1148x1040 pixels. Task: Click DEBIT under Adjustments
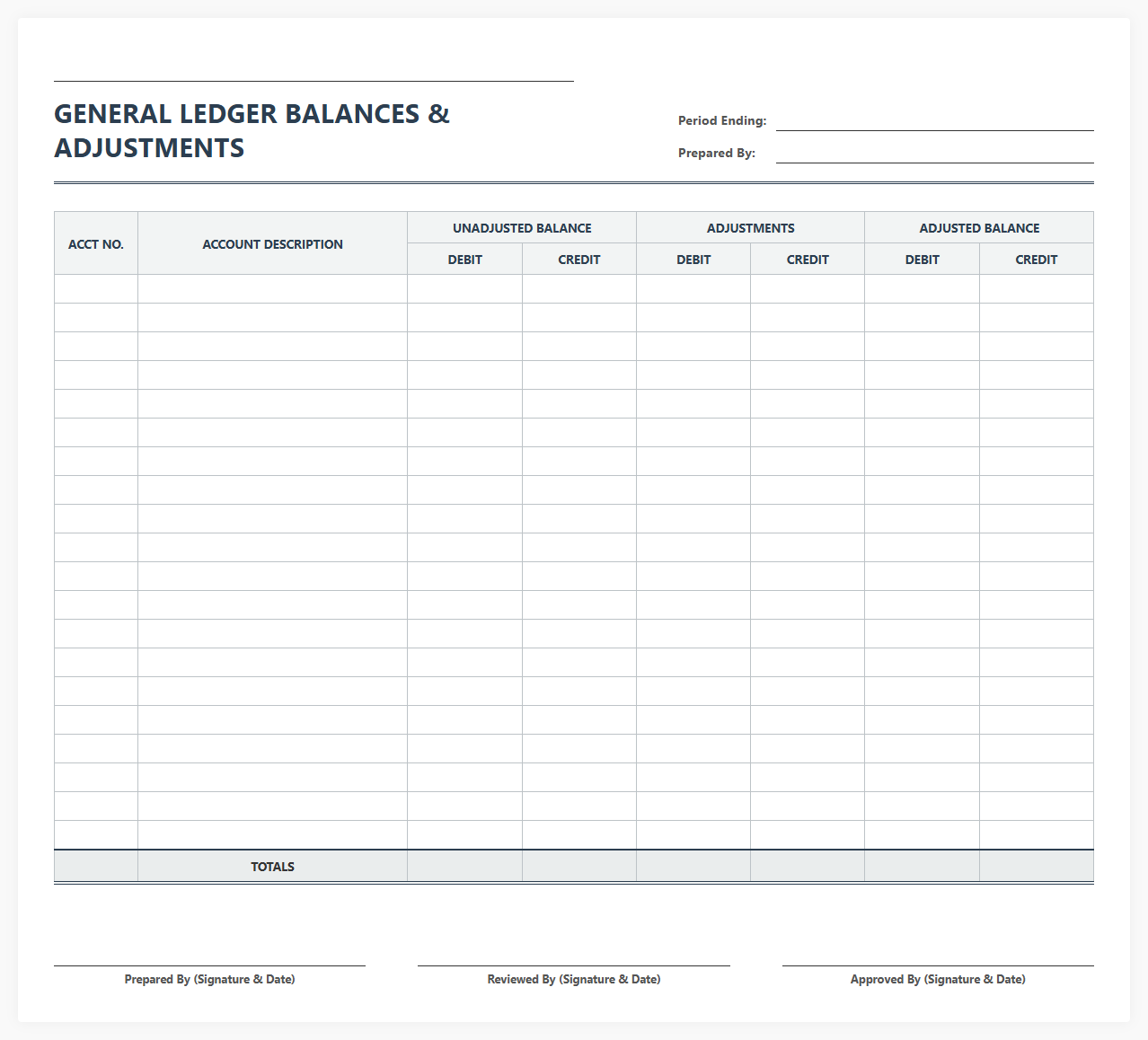click(x=693, y=260)
